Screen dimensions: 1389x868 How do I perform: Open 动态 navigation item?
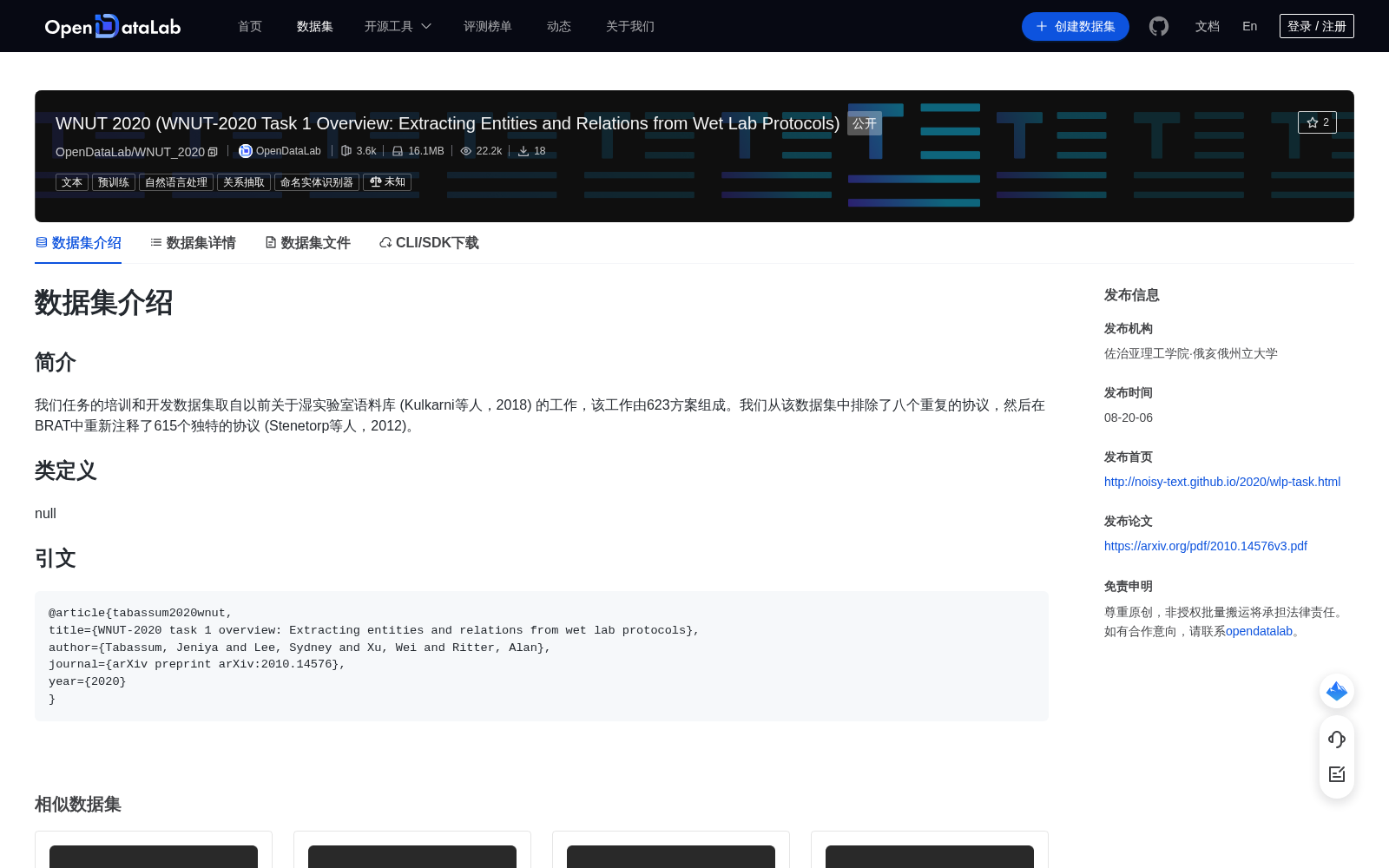pyautogui.click(x=559, y=26)
